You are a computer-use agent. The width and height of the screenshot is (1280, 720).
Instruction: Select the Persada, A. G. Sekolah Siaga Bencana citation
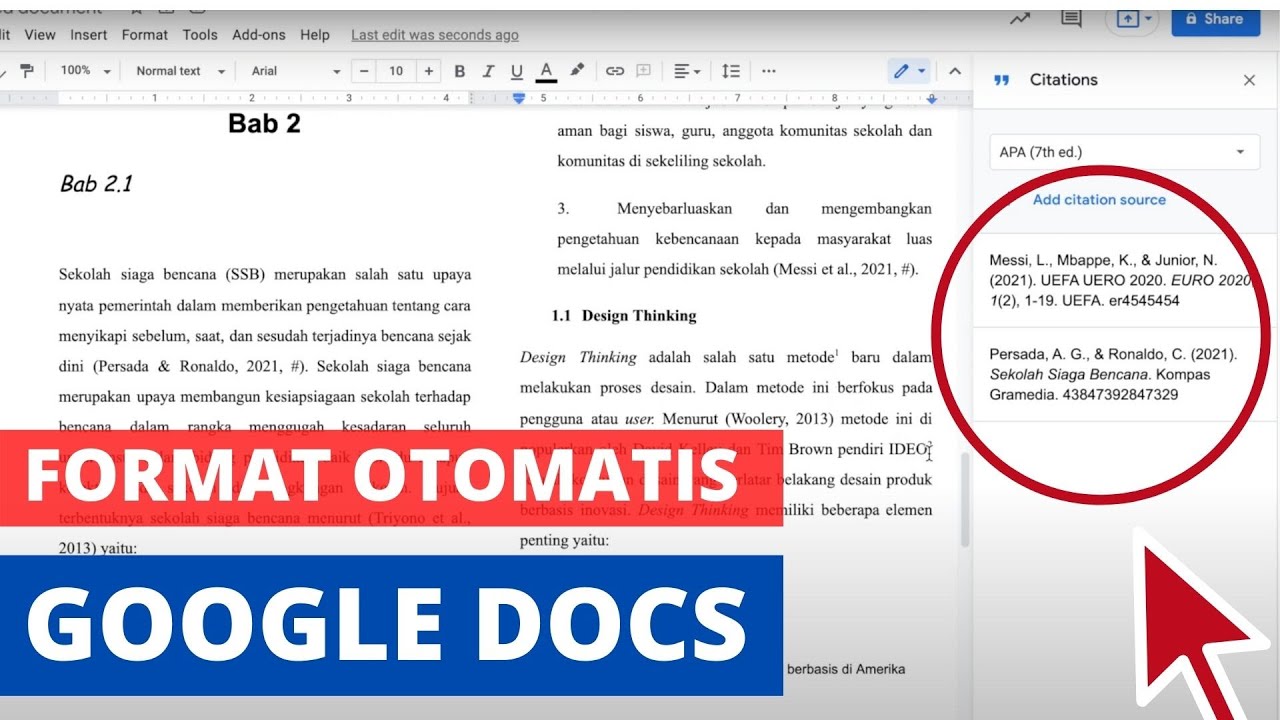1124,374
